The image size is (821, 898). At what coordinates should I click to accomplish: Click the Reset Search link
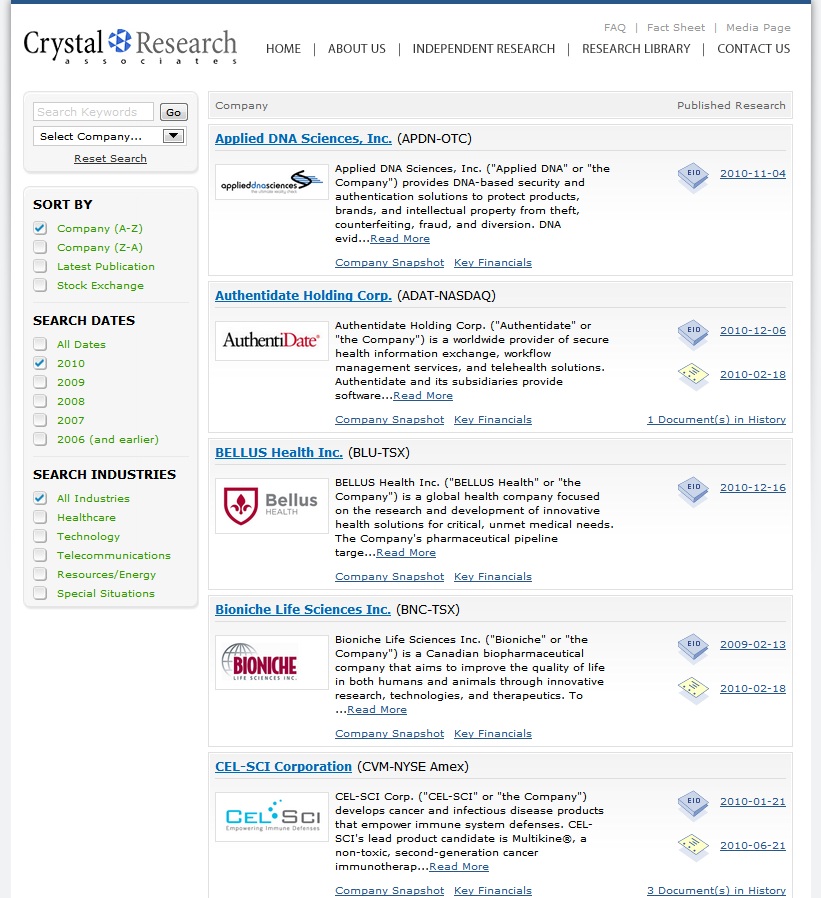click(x=110, y=159)
